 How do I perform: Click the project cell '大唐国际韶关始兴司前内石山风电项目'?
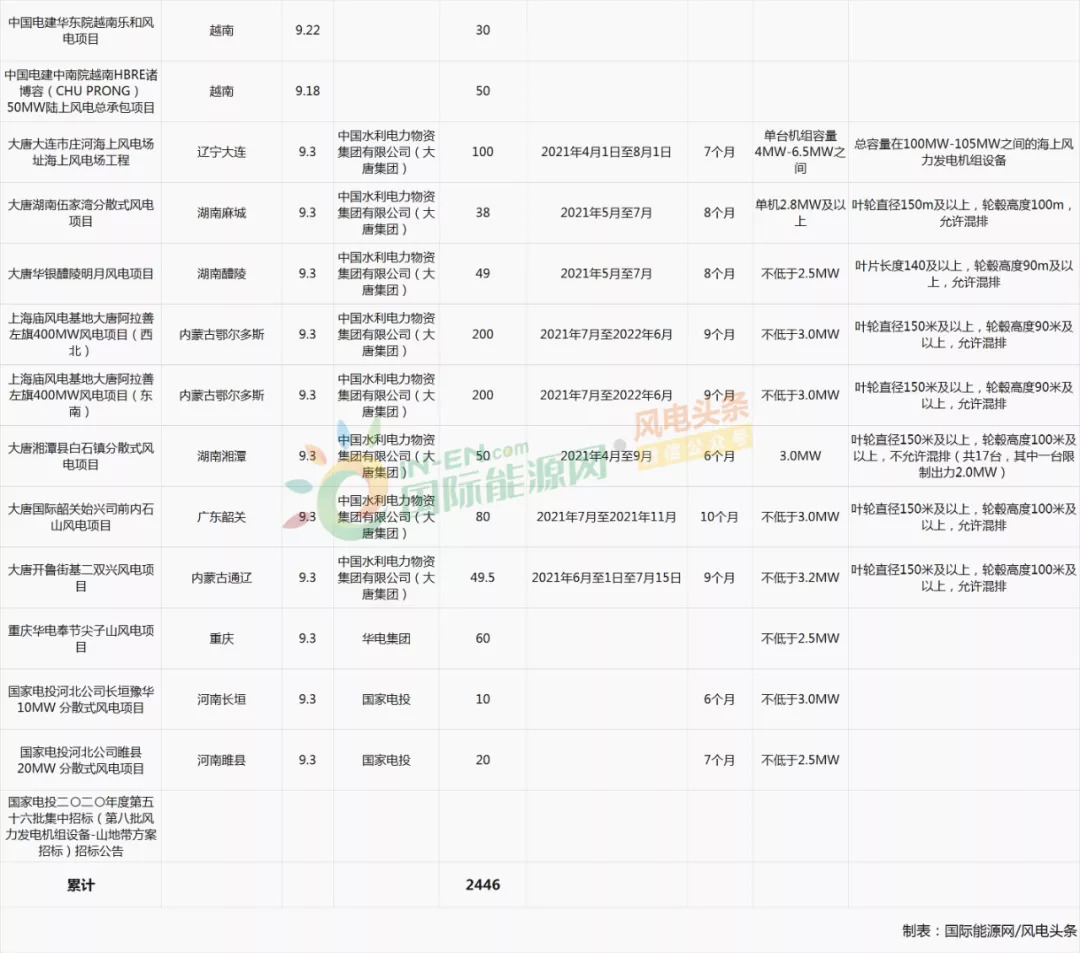click(x=81, y=517)
